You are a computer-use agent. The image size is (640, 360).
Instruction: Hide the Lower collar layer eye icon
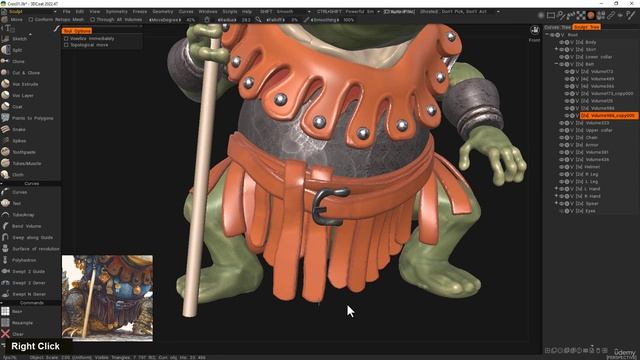[x=562, y=57]
